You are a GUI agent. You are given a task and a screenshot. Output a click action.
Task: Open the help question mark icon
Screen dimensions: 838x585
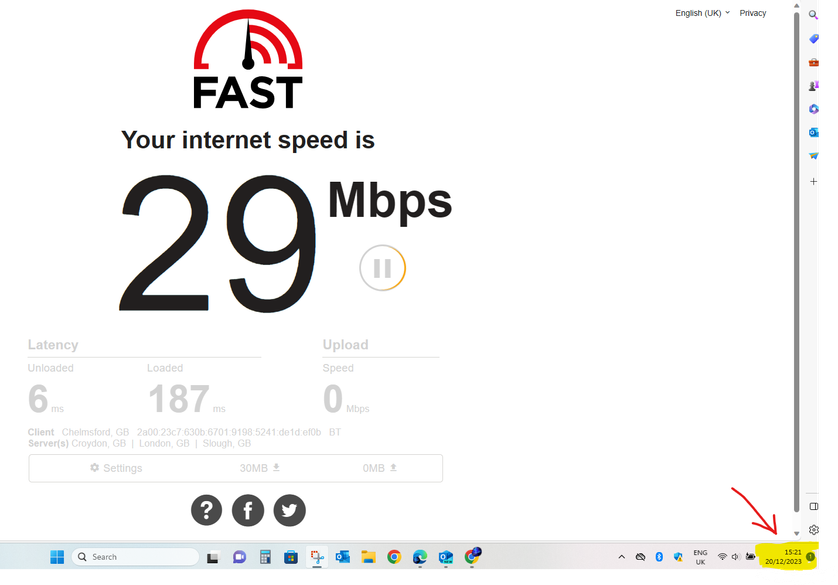pyautogui.click(x=206, y=510)
